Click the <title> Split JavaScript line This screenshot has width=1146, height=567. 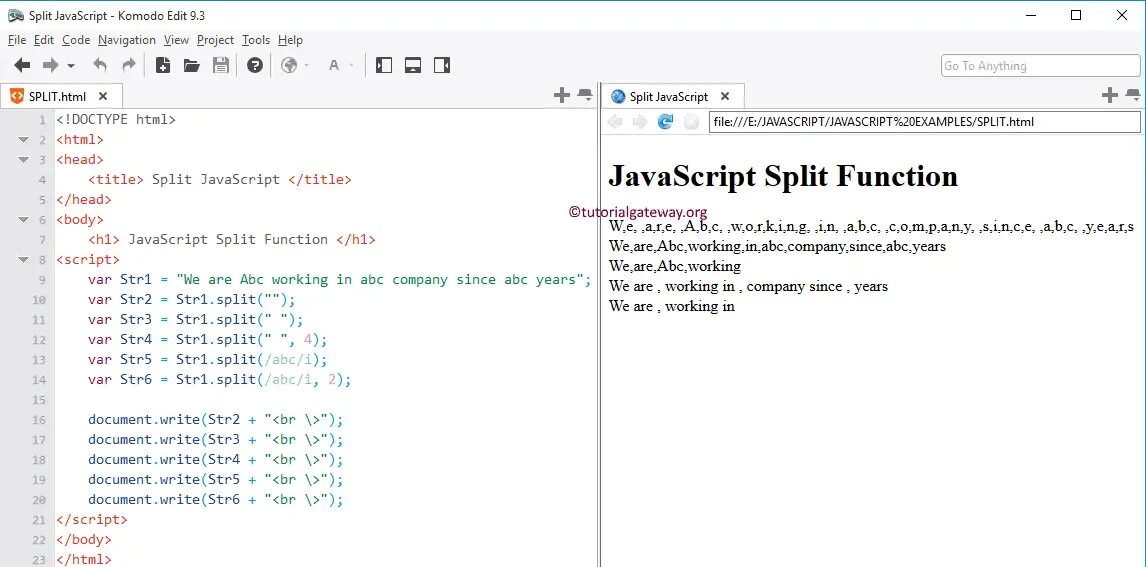pyautogui.click(x=219, y=180)
